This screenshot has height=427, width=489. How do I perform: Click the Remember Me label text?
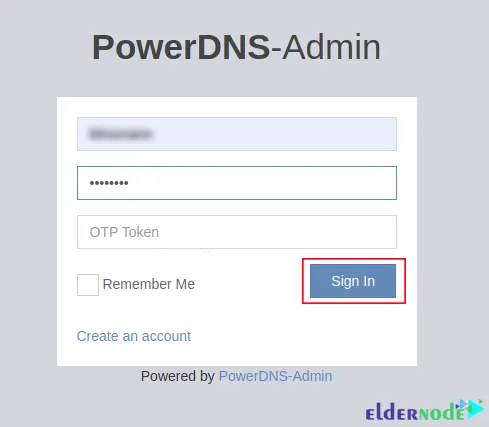point(149,284)
